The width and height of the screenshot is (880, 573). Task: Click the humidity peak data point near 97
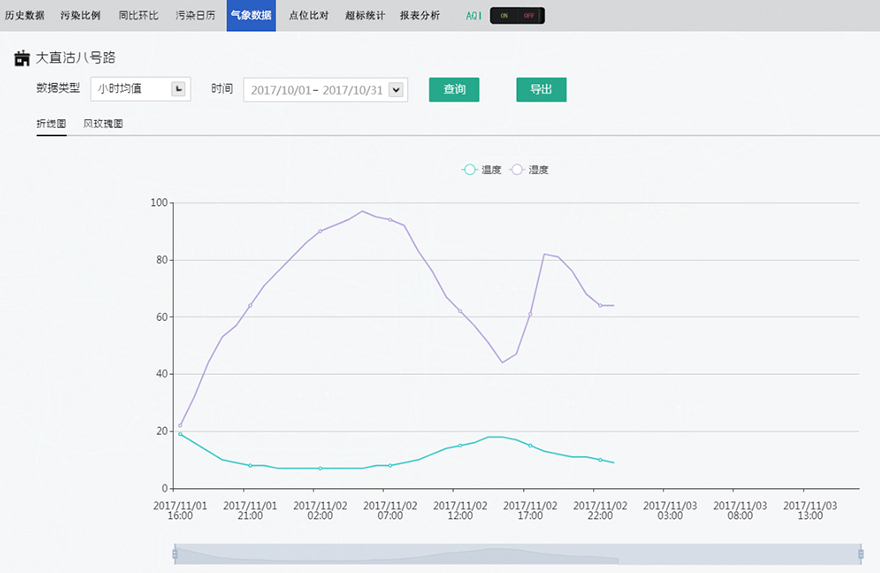pyautogui.click(x=362, y=211)
